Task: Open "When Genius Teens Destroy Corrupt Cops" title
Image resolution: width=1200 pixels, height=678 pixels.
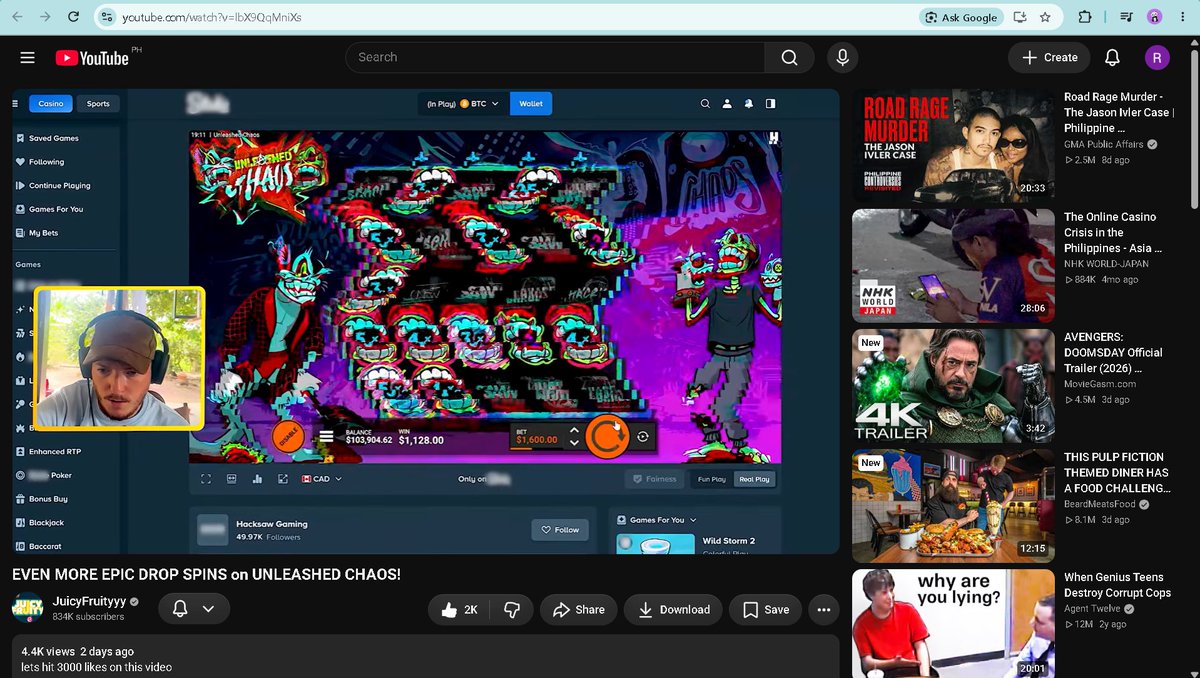Action: tap(1118, 585)
